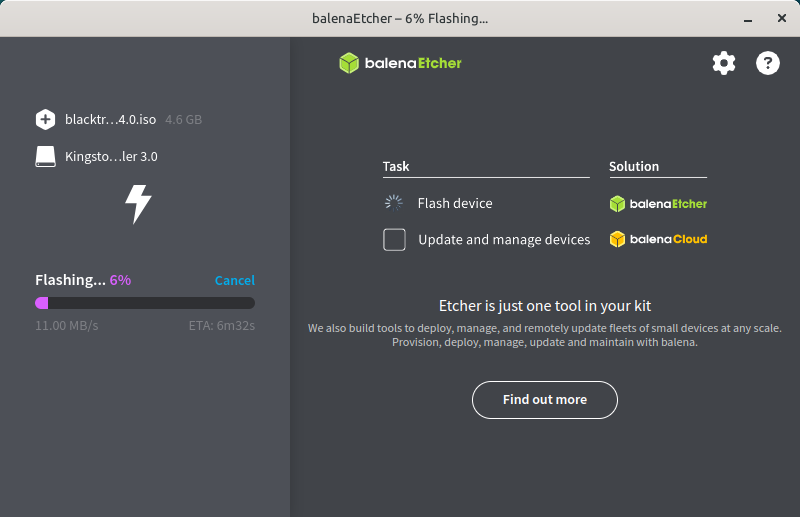Check the Update and manage devices checkbox

394,240
